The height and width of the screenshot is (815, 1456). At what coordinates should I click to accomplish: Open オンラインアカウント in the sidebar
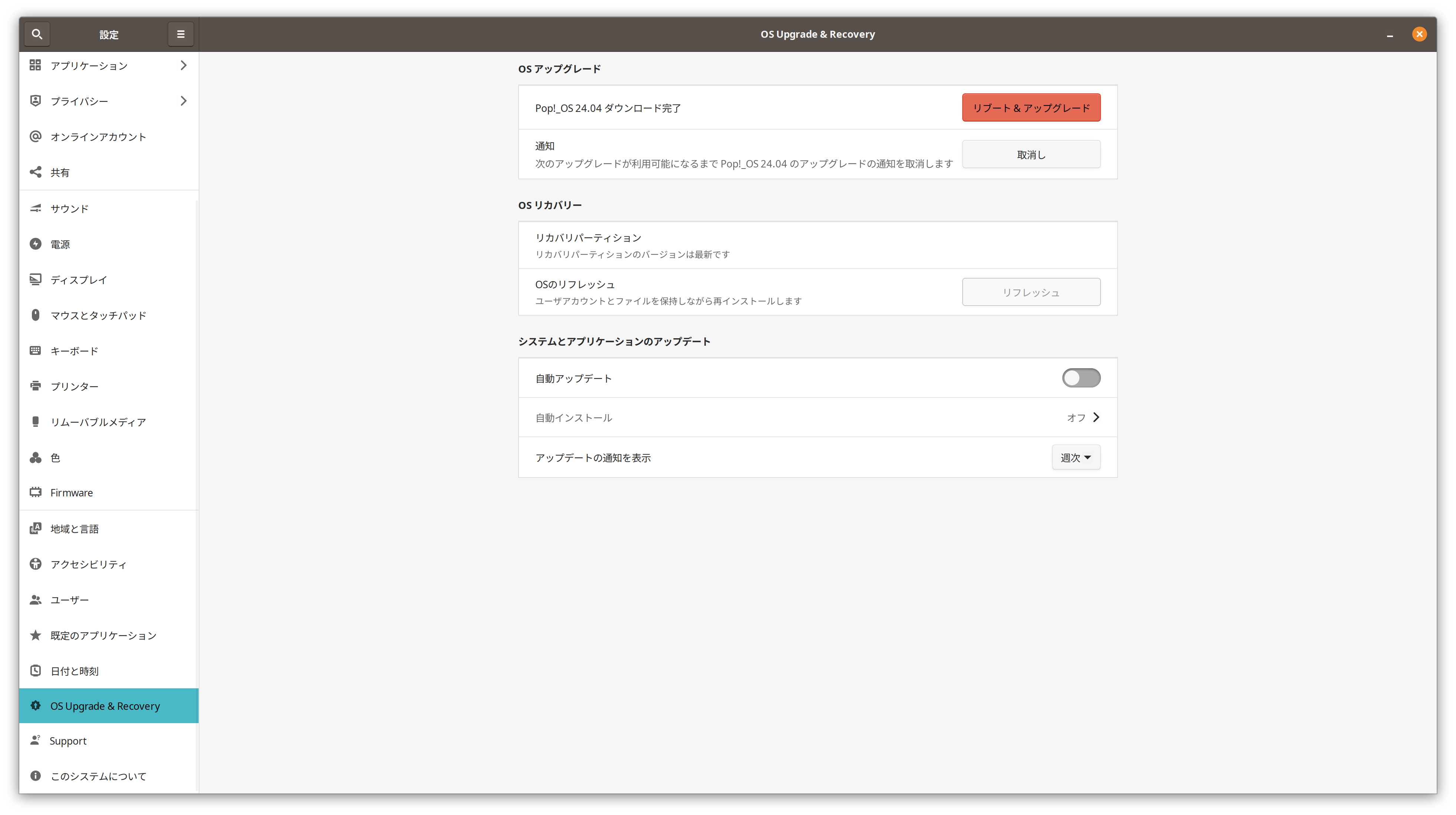pos(98,137)
